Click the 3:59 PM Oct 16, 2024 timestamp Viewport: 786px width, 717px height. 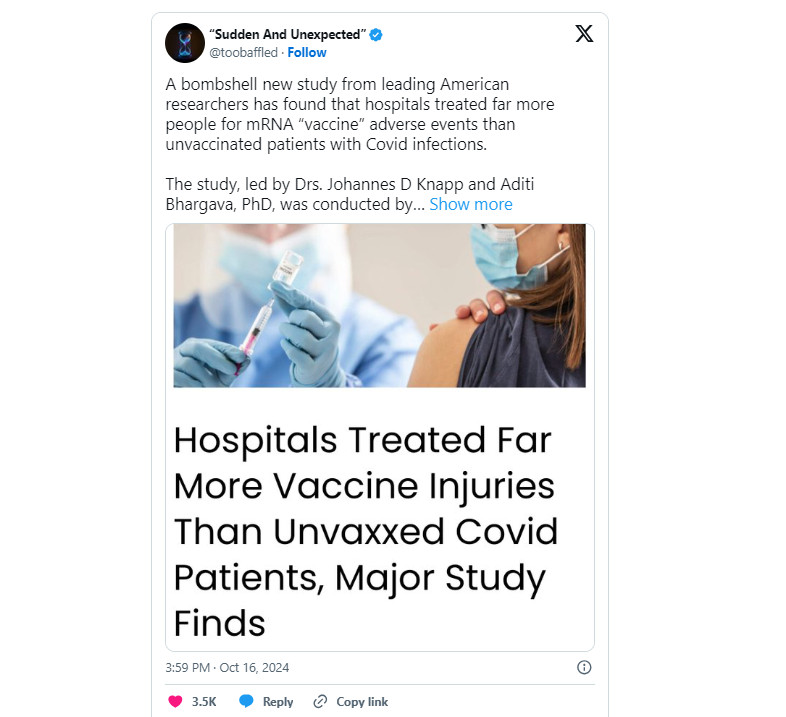pyautogui.click(x=227, y=668)
